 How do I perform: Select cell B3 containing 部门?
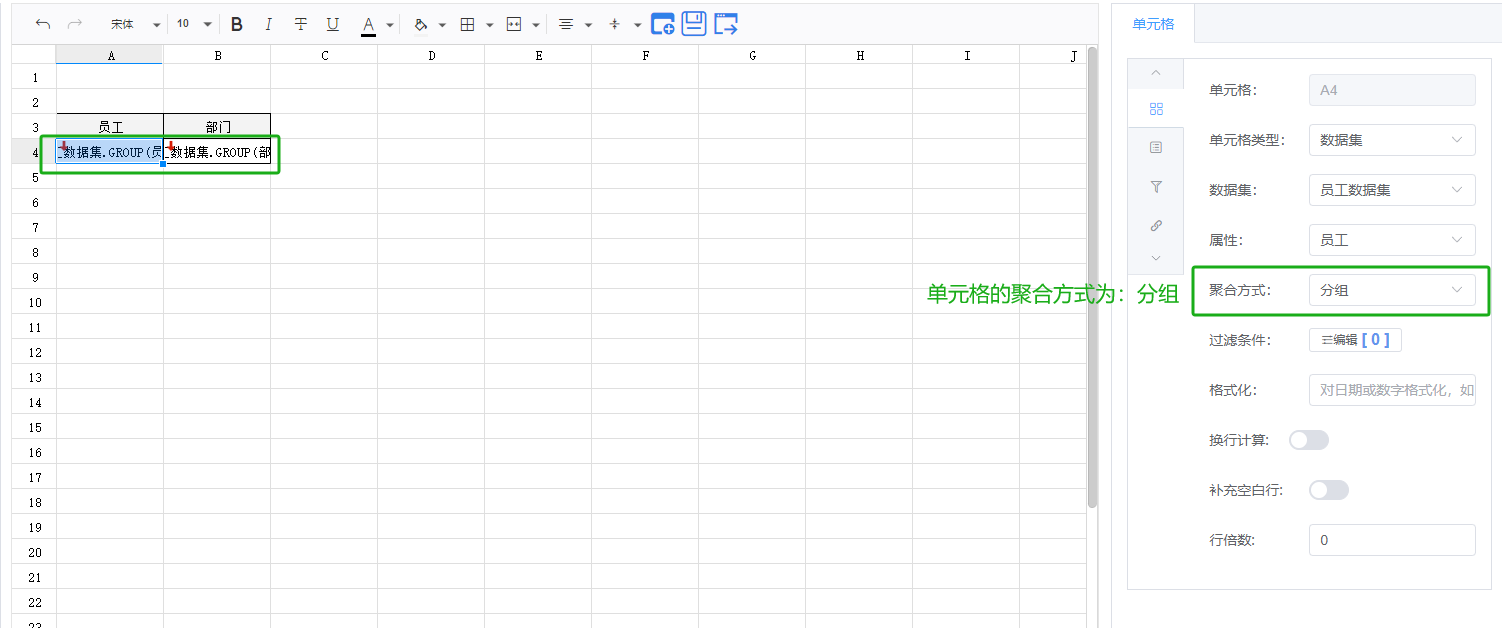point(217,127)
